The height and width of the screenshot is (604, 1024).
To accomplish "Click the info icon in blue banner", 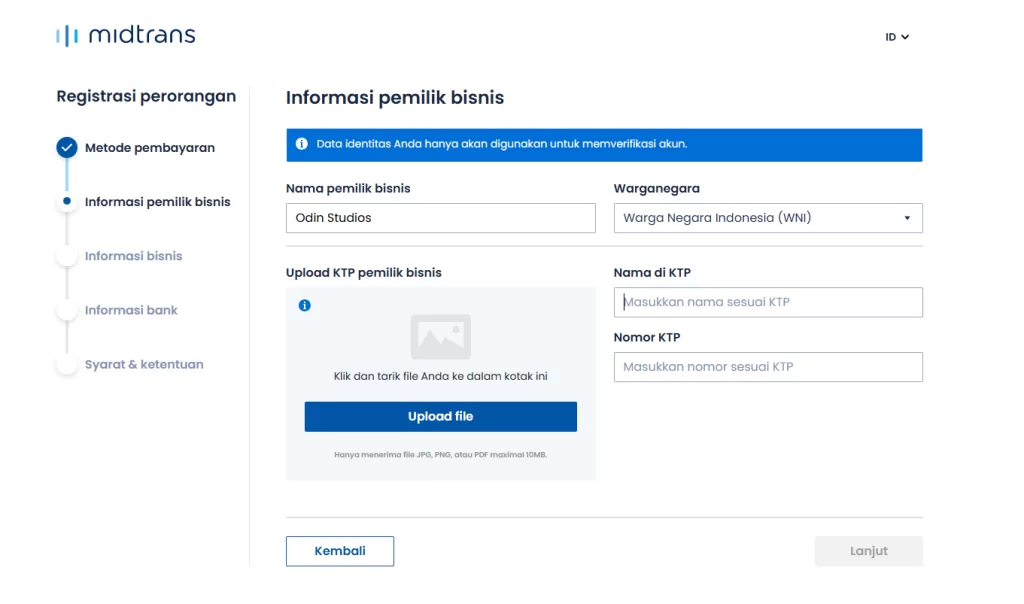I will 302,144.
